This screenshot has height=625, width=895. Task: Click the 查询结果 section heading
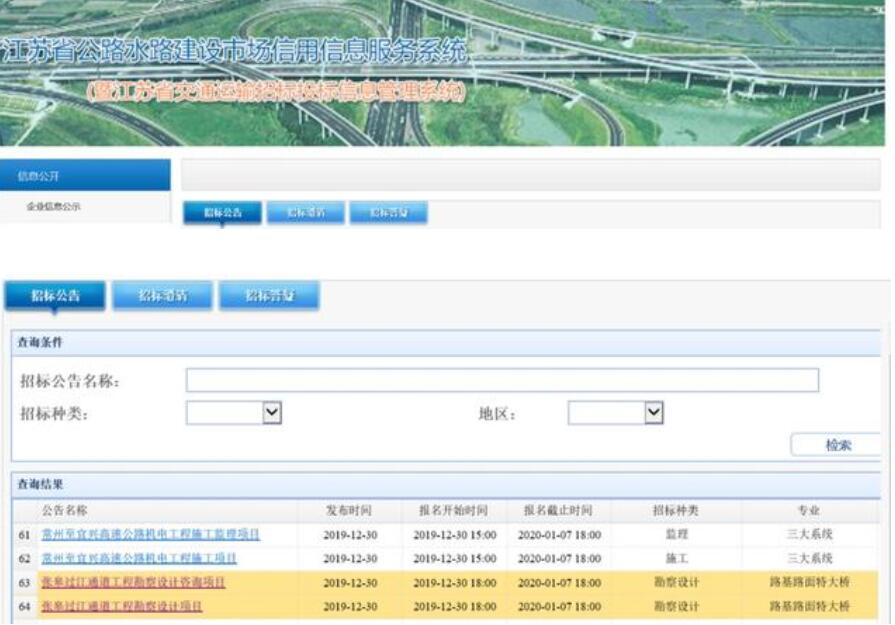coord(40,485)
